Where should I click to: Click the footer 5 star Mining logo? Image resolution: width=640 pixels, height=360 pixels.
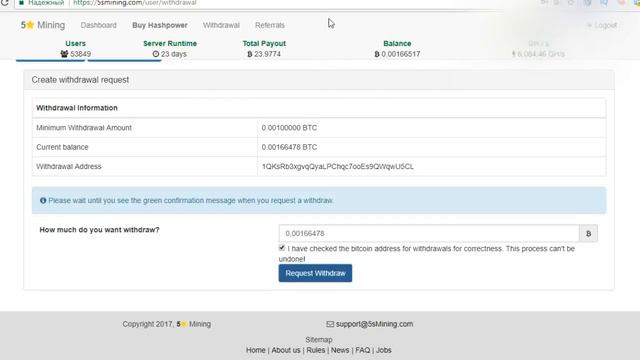(x=193, y=324)
